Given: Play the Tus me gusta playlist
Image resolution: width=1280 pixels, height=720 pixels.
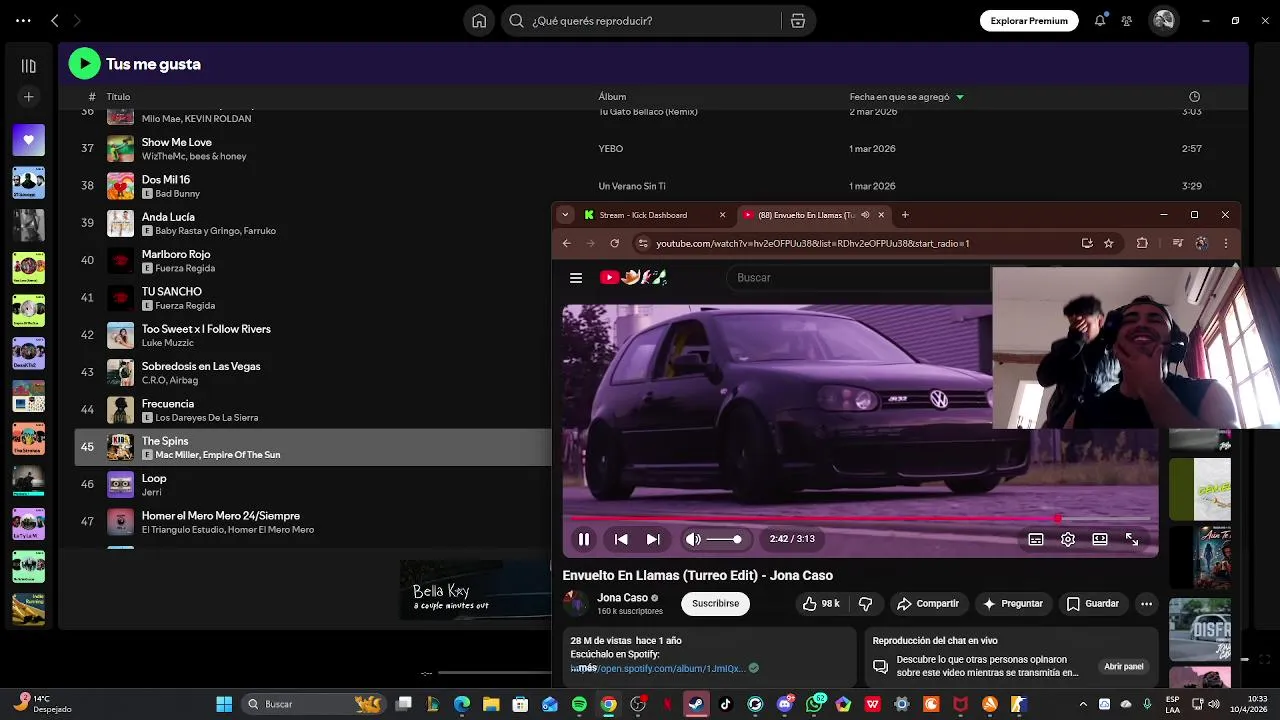Looking at the screenshot, I should tap(84, 64).
